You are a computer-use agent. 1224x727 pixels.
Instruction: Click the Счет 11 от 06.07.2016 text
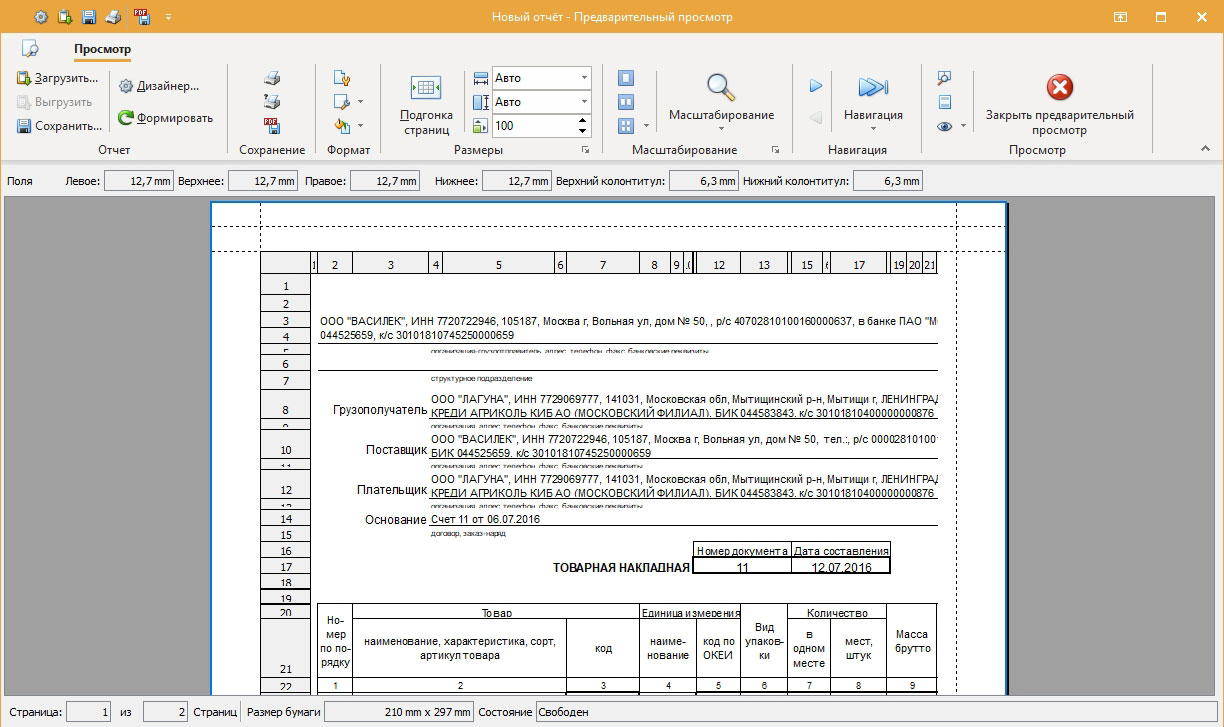485,520
